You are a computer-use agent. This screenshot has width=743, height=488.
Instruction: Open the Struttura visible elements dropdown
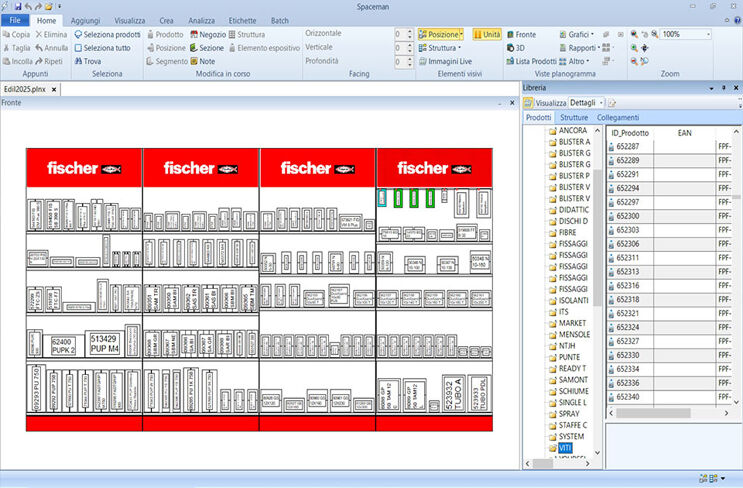459,48
